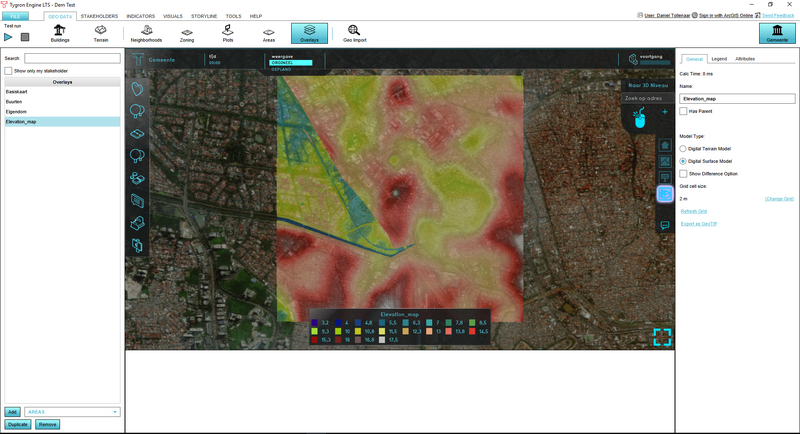
Task: Open the Geo Import tool
Action: tap(352, 34)
